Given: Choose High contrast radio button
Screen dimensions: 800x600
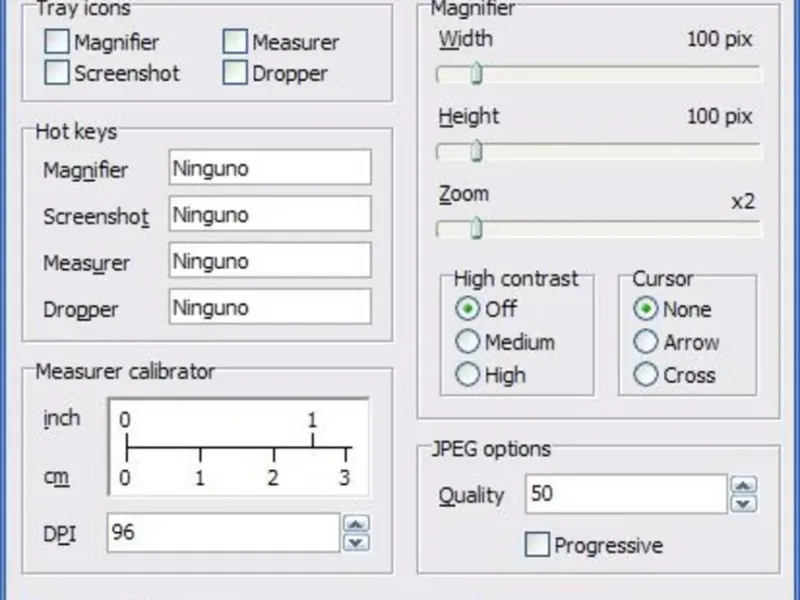Looking at the screenshot, I should (x=467, y=375).
